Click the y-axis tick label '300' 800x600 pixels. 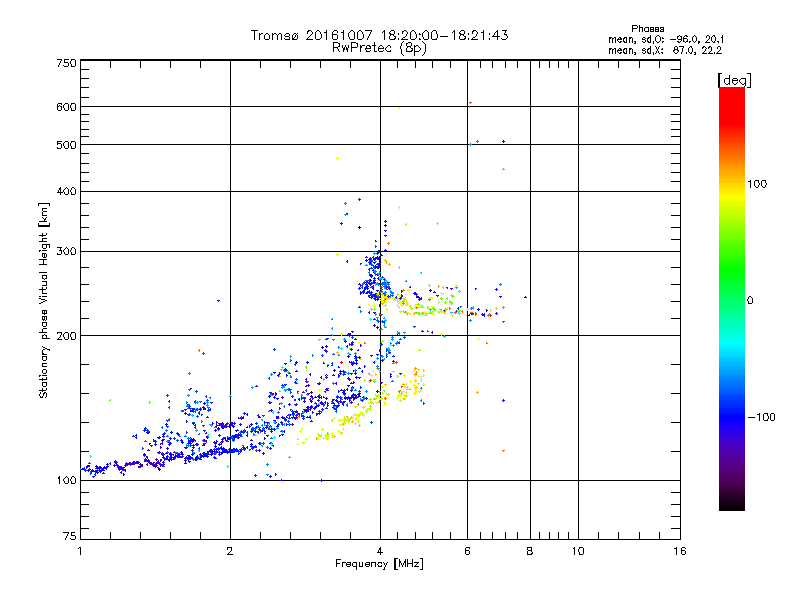coord(66,252)
